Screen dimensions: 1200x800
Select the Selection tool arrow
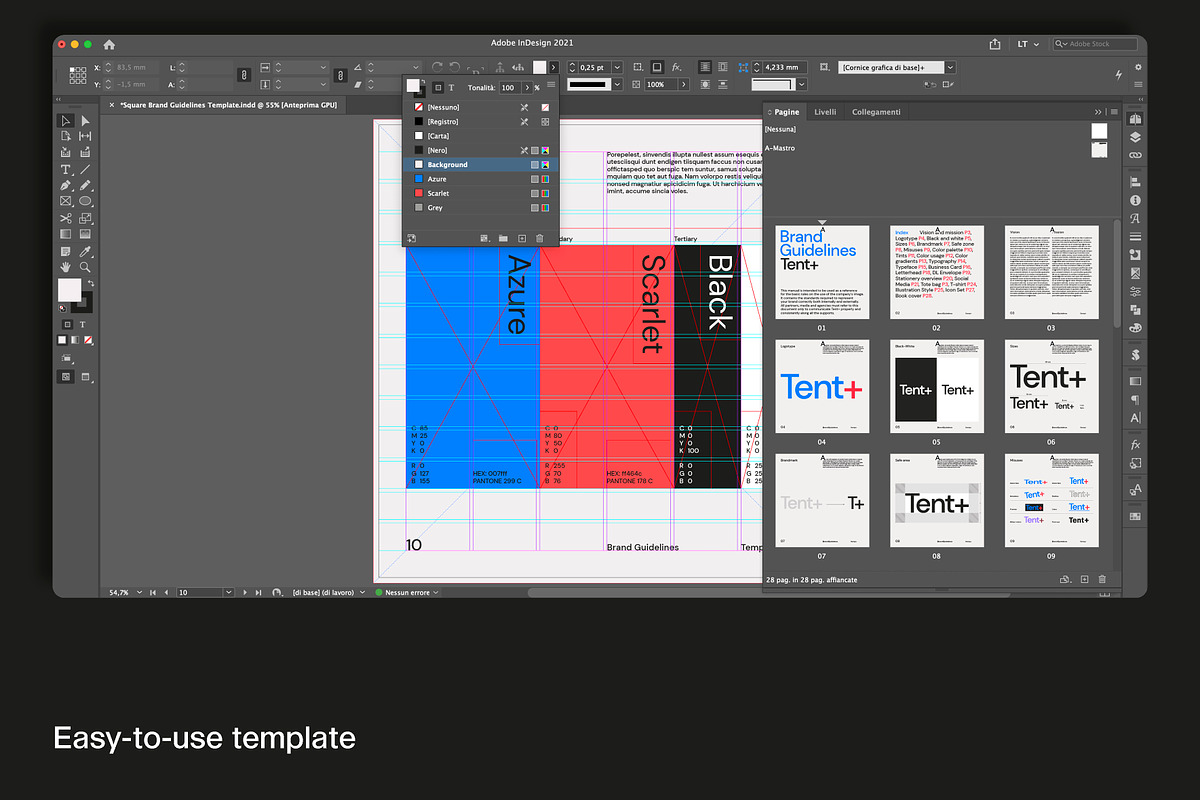66,121
